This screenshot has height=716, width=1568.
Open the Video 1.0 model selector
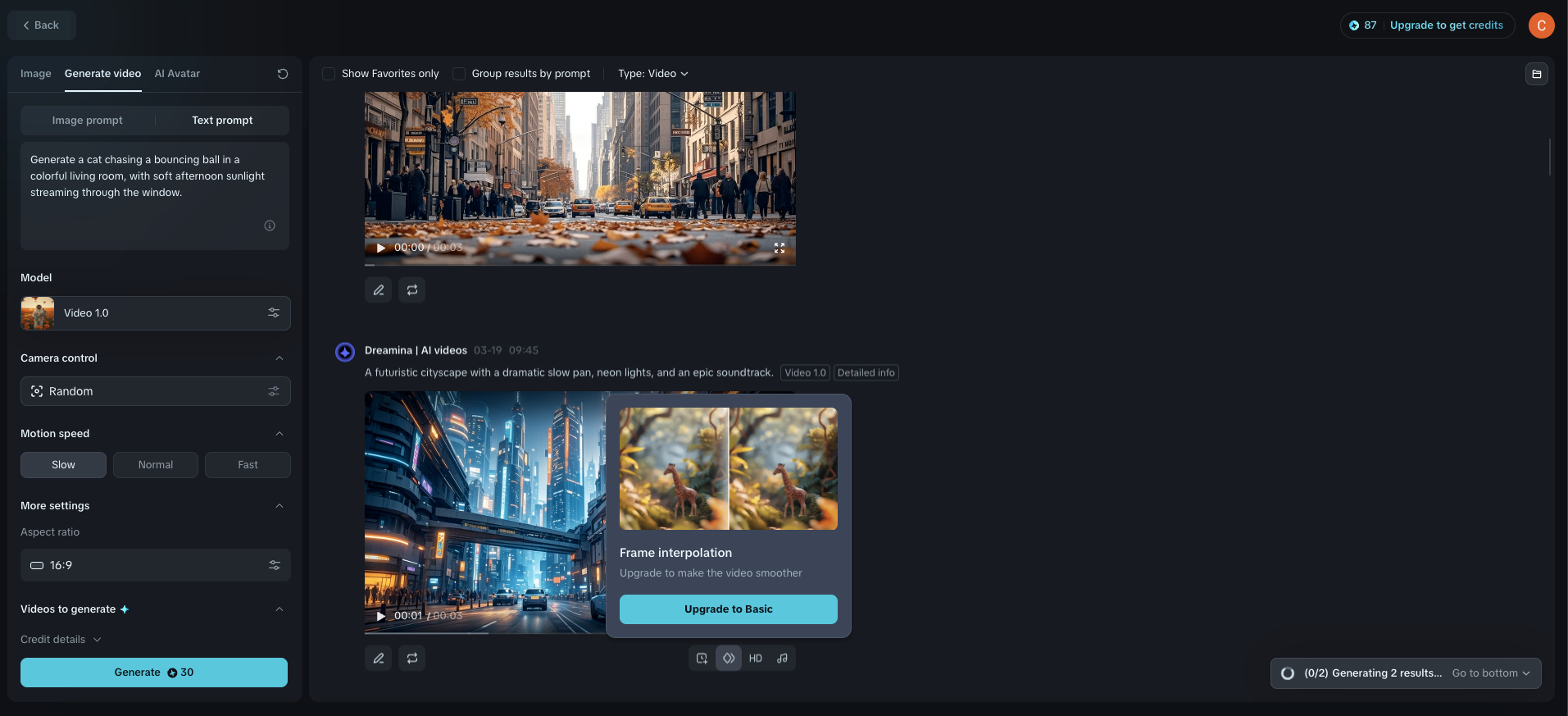click(156, 313)
